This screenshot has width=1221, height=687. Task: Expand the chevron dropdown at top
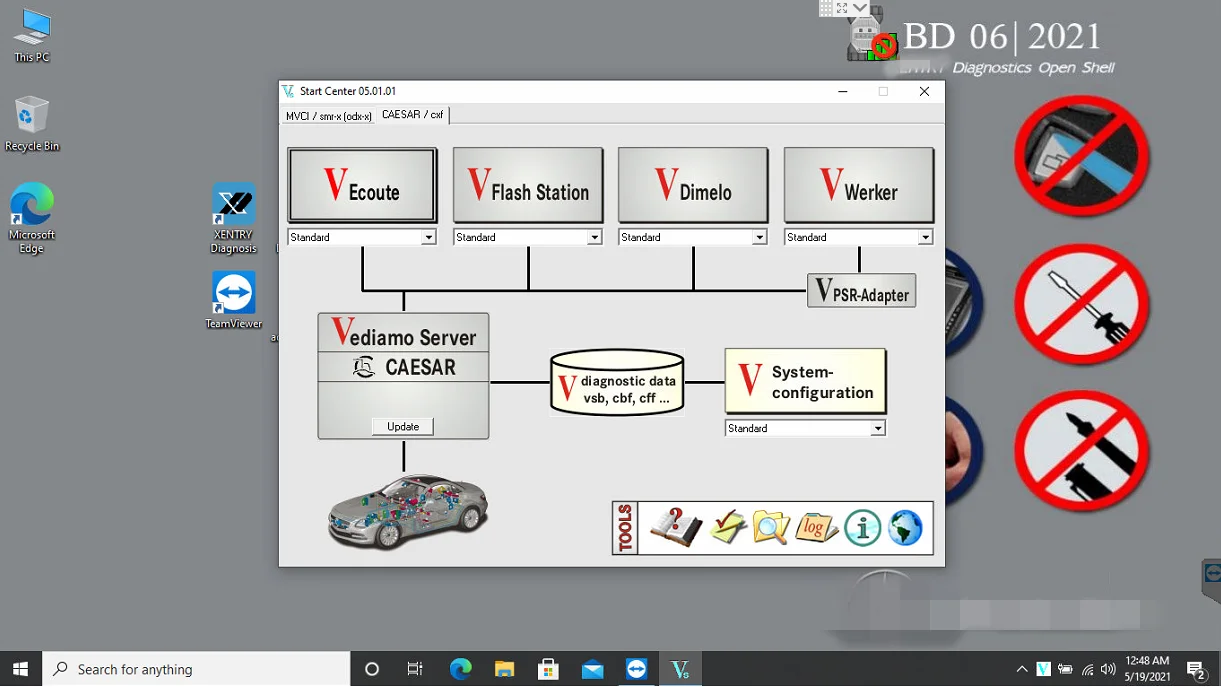[860, 8]
